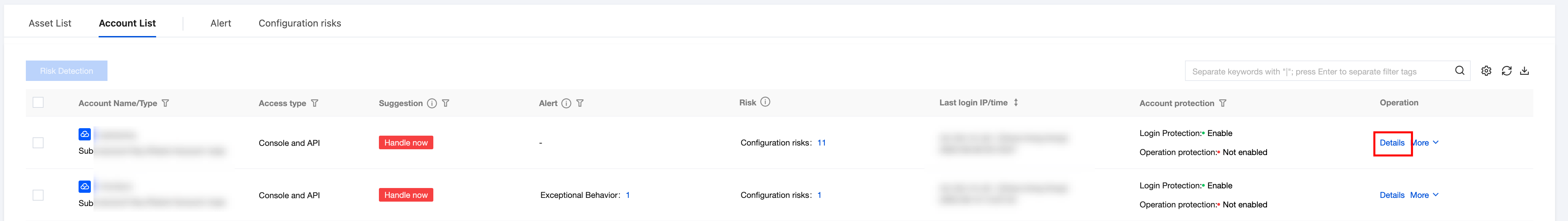Viewport: 1568px width, 221px height.
Task: Open the Access type filter
Action: (315, 103)
